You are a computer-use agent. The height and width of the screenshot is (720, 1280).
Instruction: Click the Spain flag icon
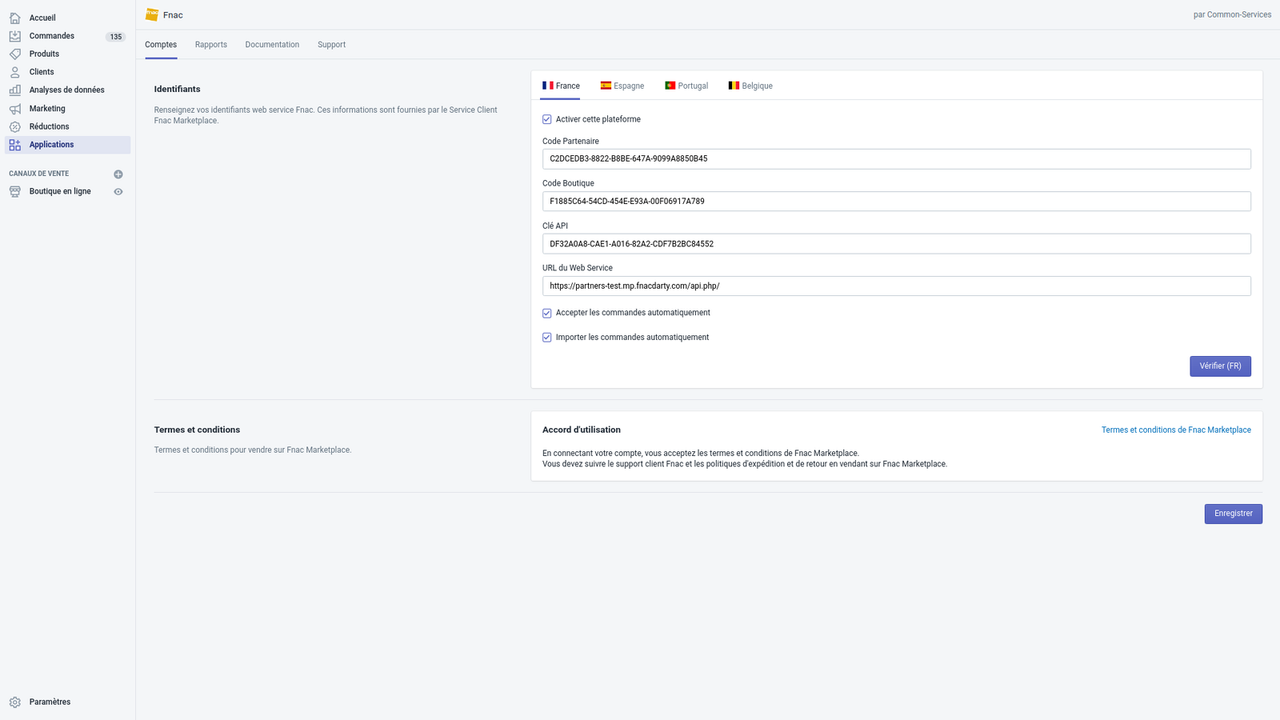click(606, 86)
